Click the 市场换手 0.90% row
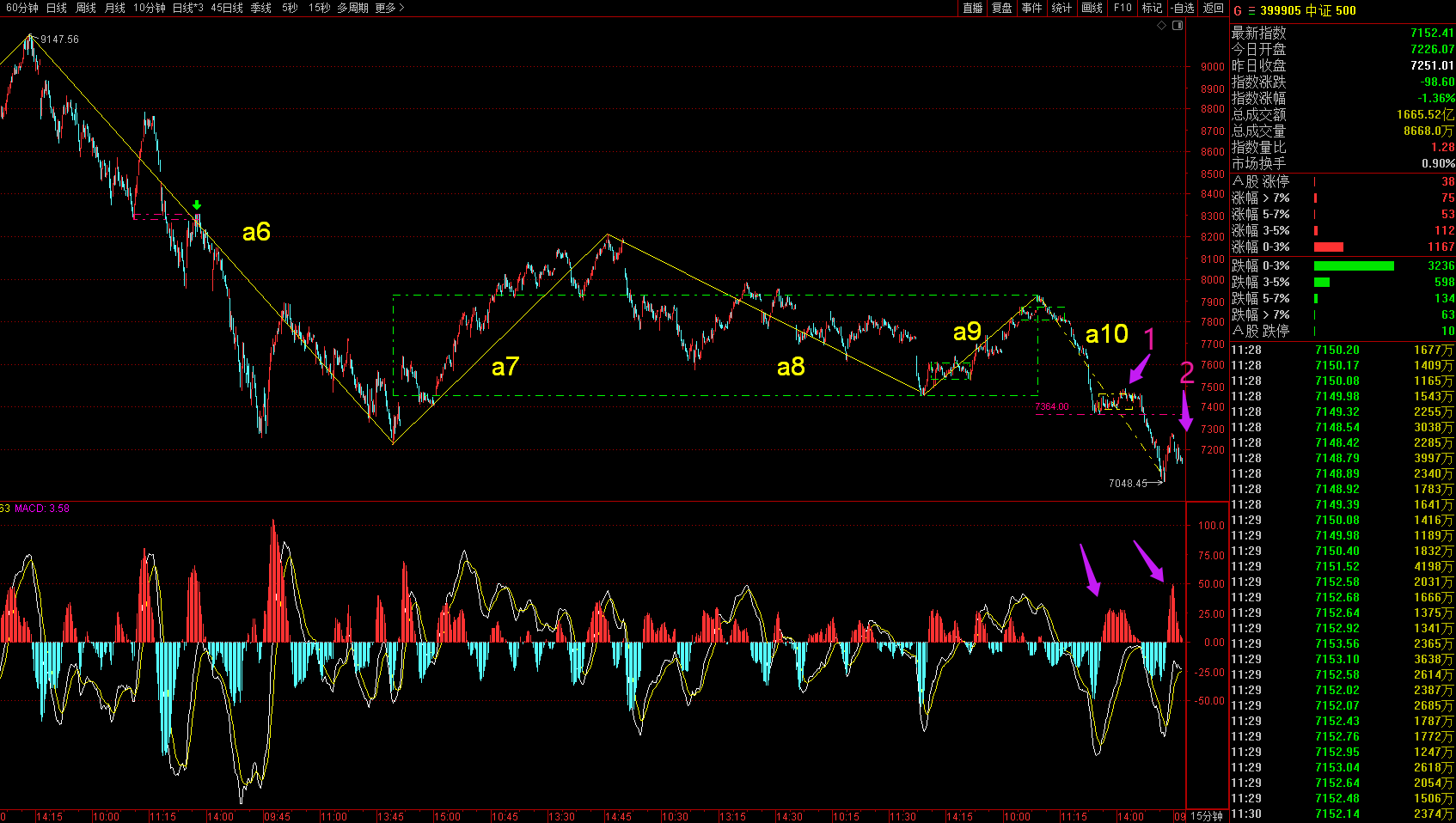The height and width of the screenshot is (823, 1456). point(1343,163)
